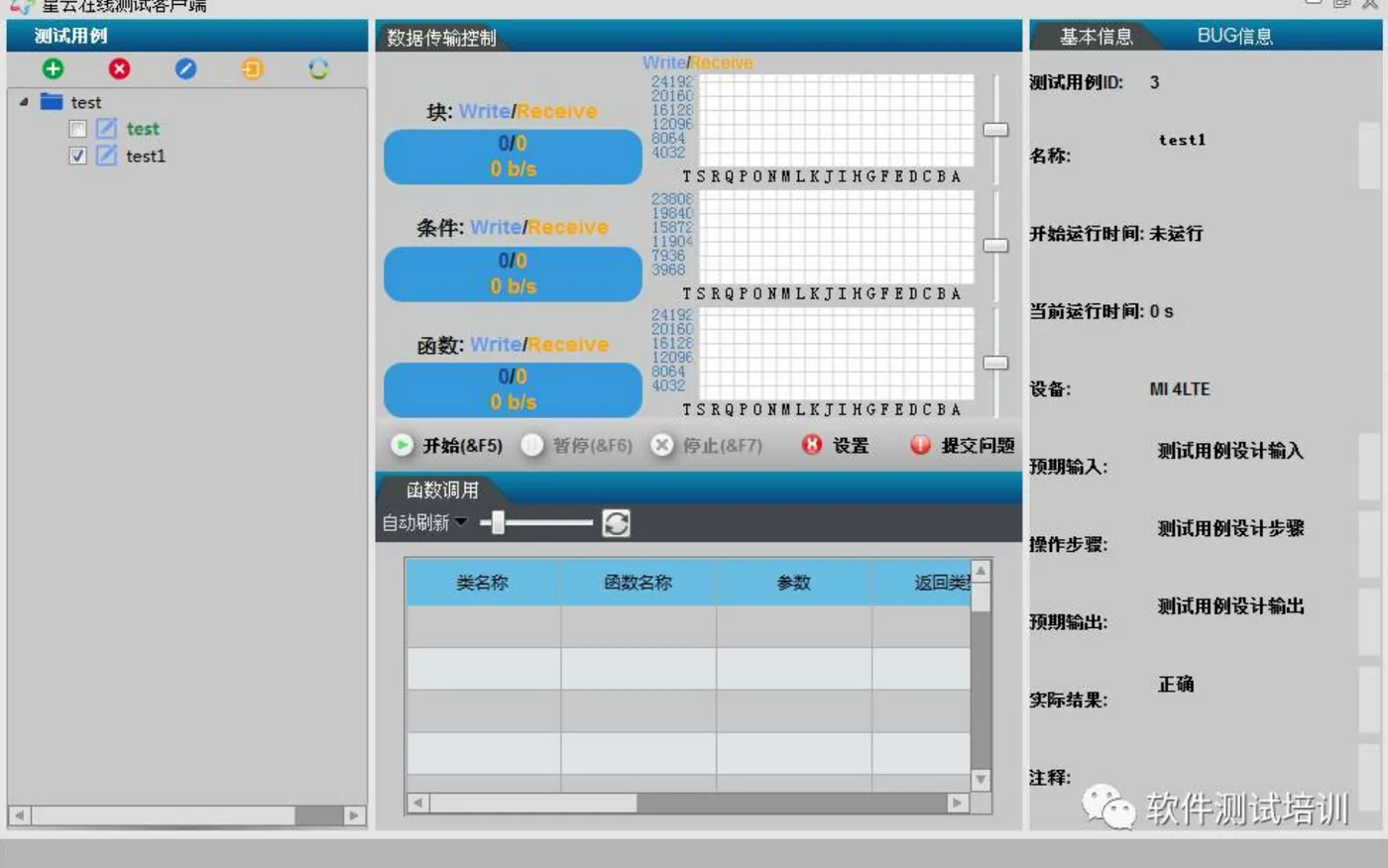Select the 'test1' tree item
The height and width of the screenshot is (868, 1388).
tap(146, 156)
